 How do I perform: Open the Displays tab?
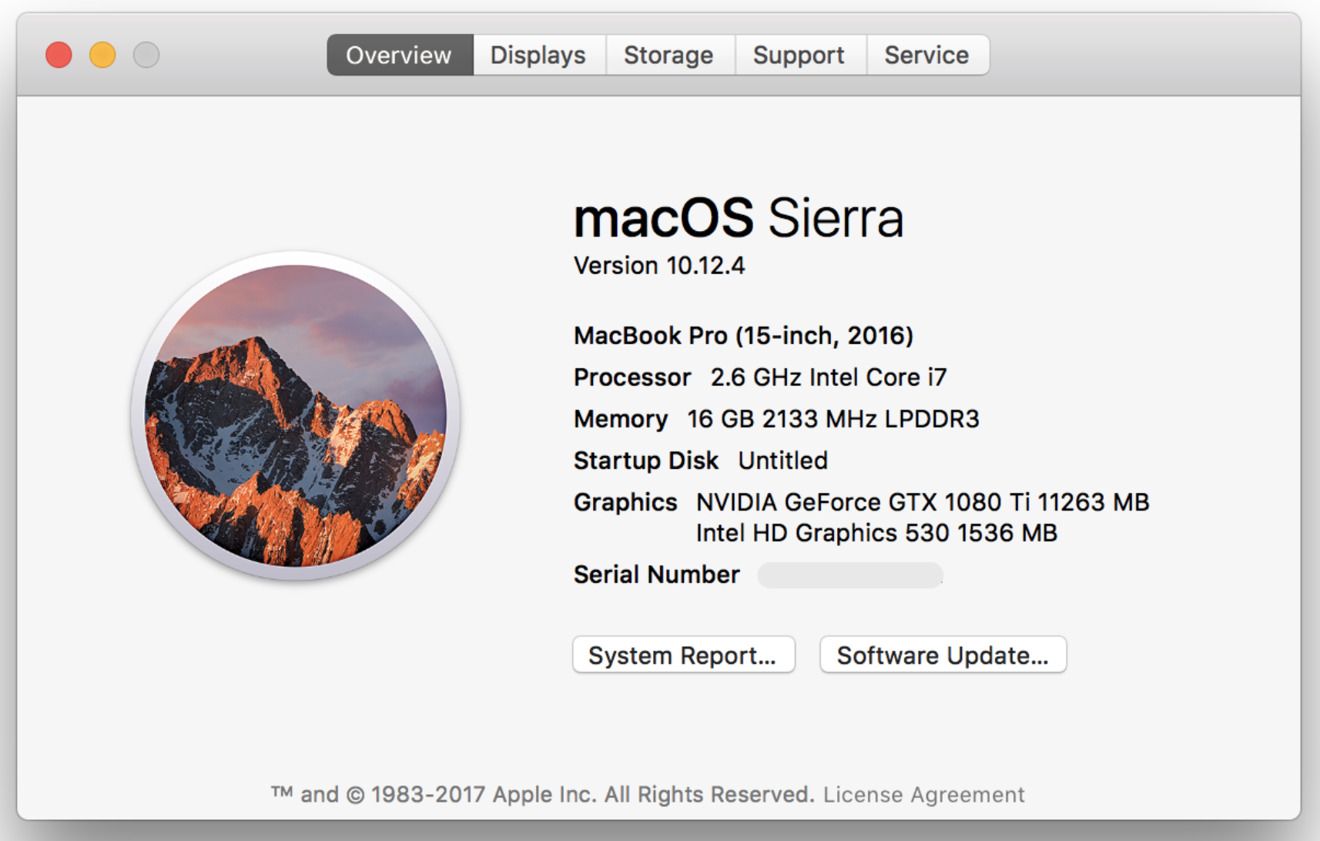(538, 55)
